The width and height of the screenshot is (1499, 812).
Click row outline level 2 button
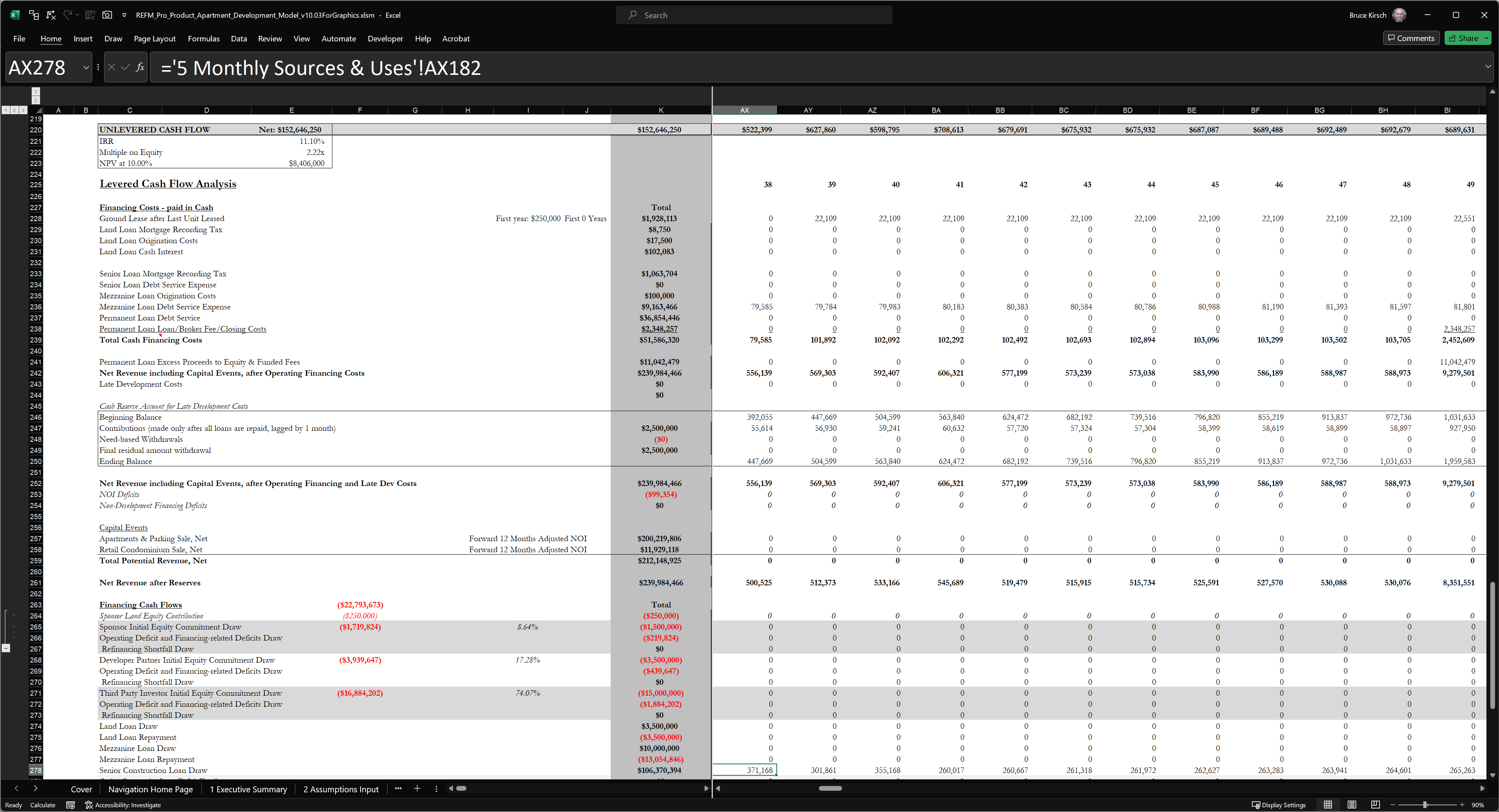[x=14, y=110]
